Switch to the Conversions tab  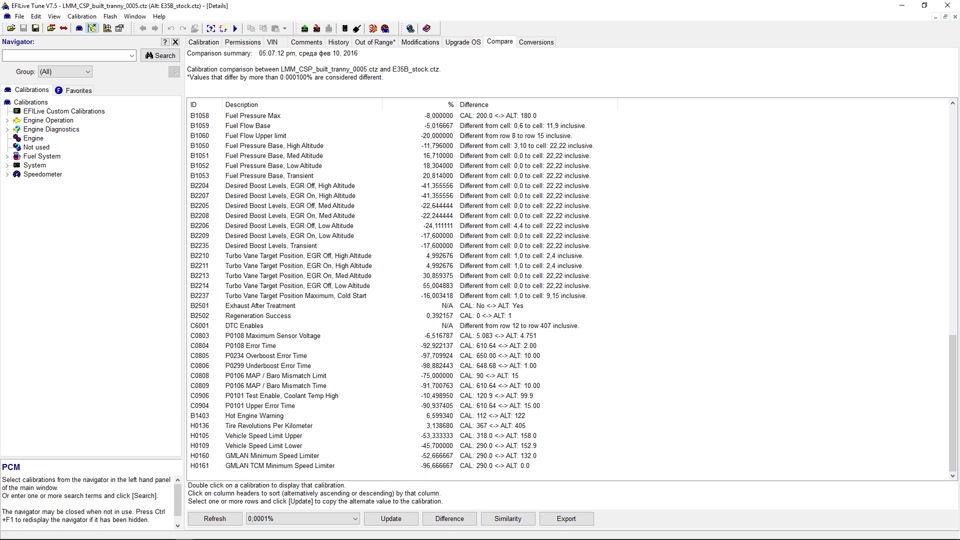[536, 42]
